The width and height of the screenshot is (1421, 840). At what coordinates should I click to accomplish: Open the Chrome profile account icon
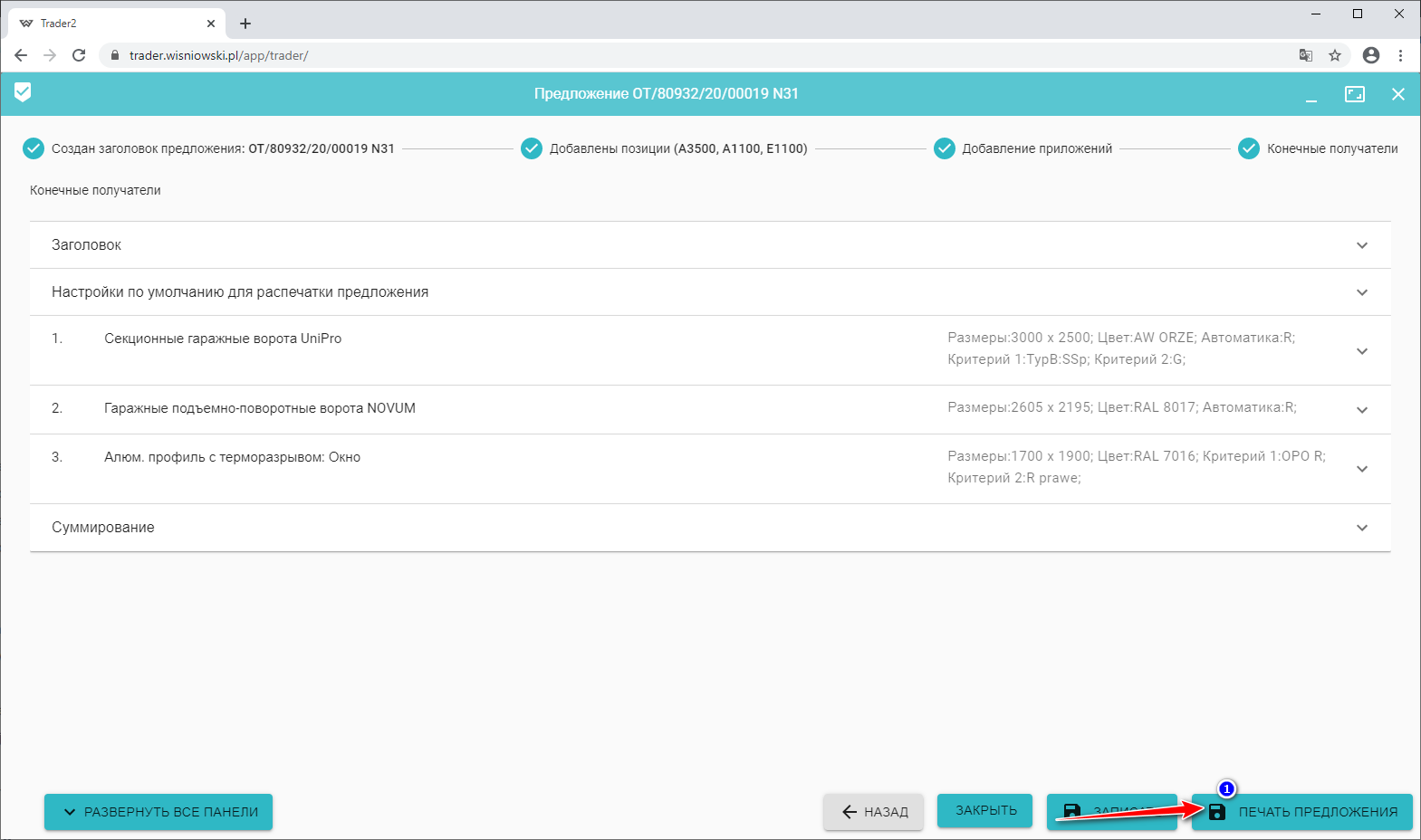coord(1371,55)
